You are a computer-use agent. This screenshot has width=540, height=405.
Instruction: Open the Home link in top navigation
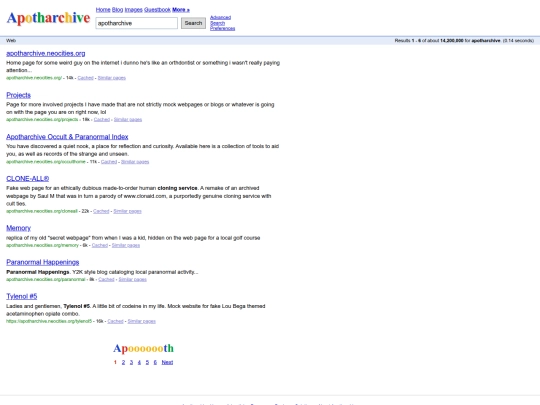pos(103,10)
